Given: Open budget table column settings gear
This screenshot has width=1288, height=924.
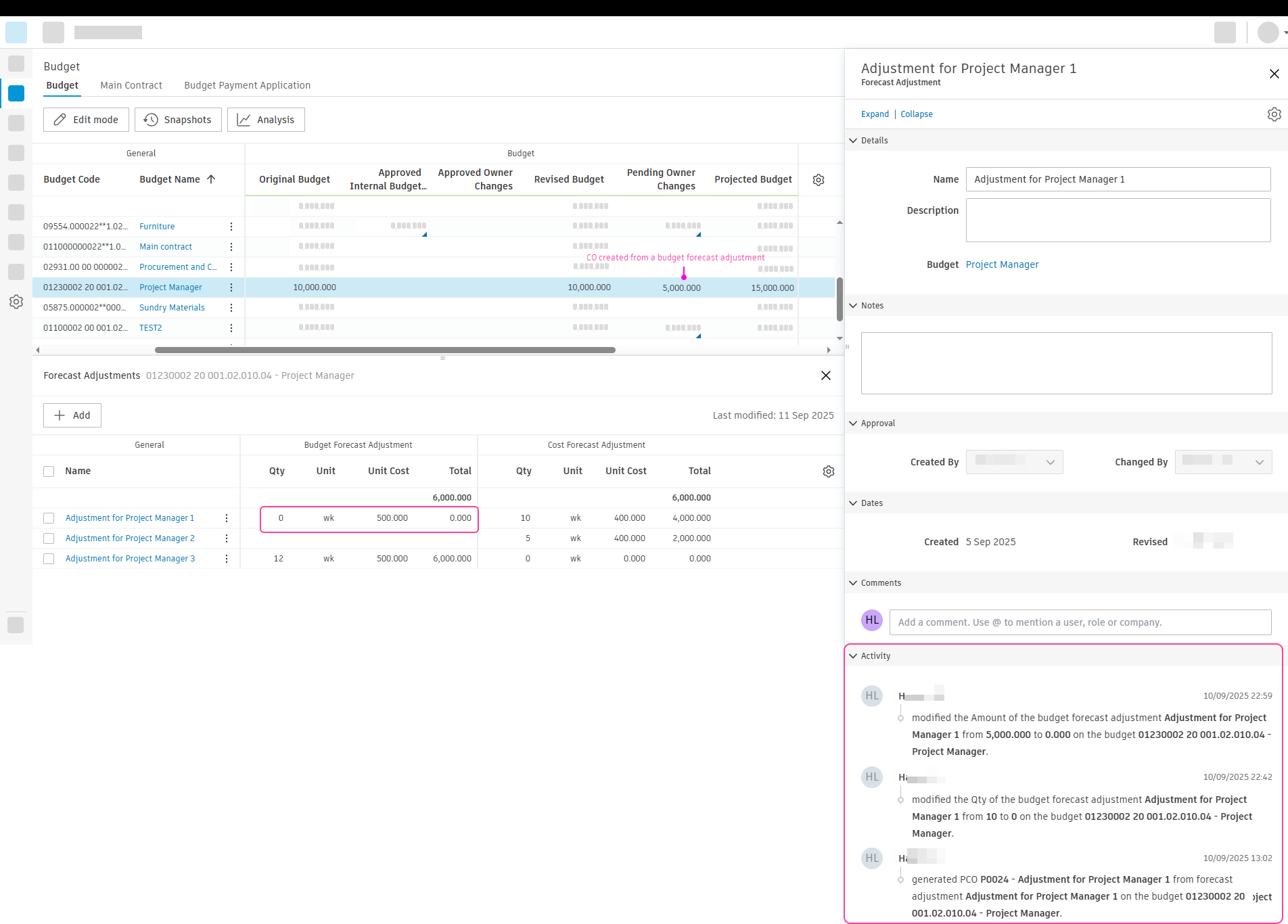Looking at the screenshot, I should [818, 179].
